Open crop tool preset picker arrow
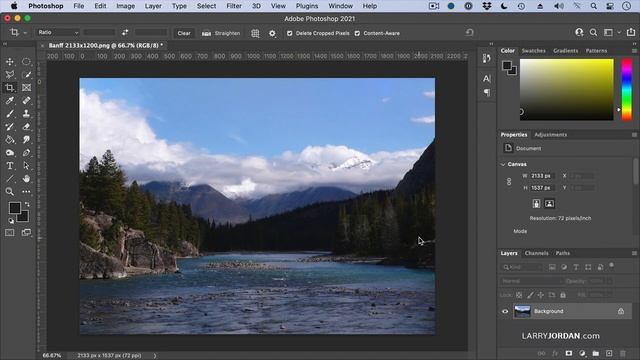 coord(25,33)
